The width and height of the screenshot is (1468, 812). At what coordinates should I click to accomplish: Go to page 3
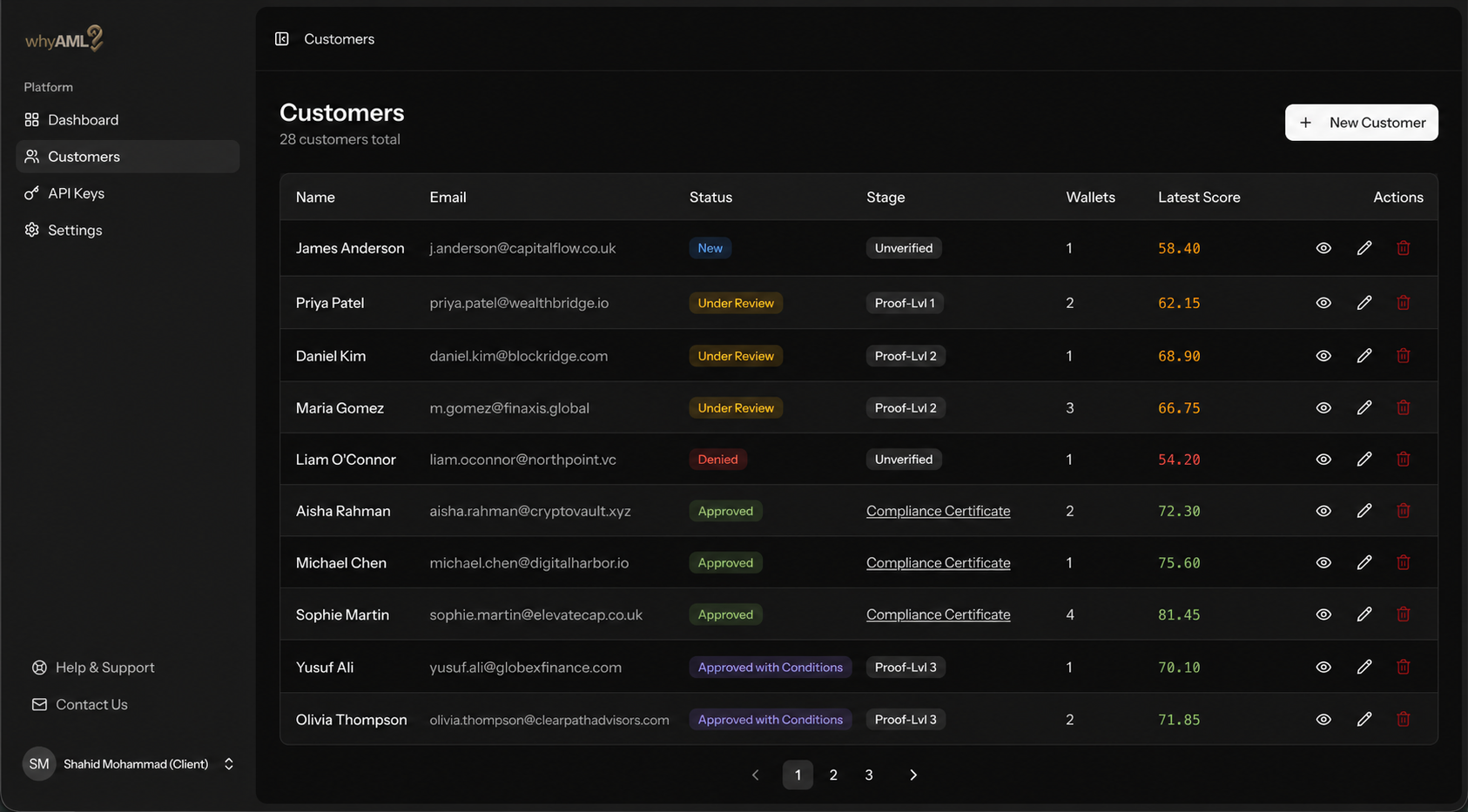(x=868, y=775)
